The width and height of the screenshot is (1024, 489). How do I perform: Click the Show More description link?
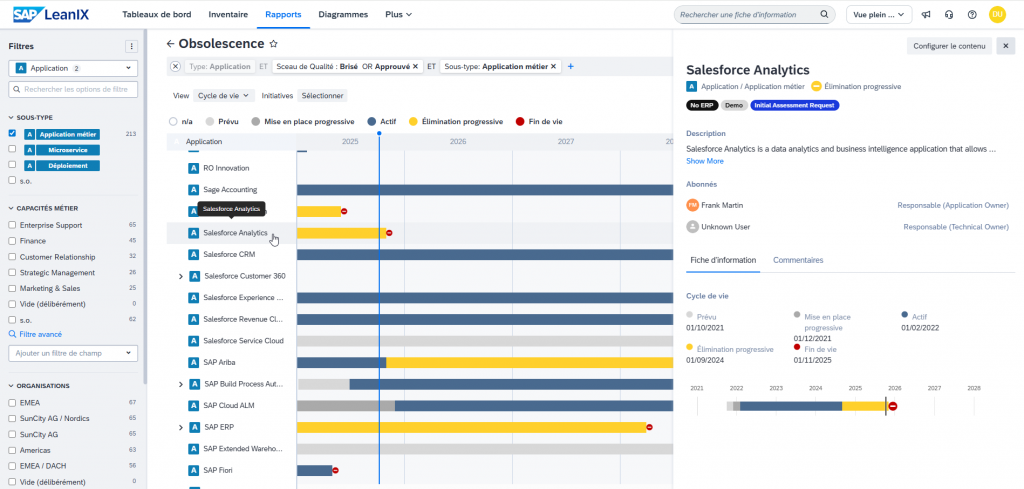705,161
